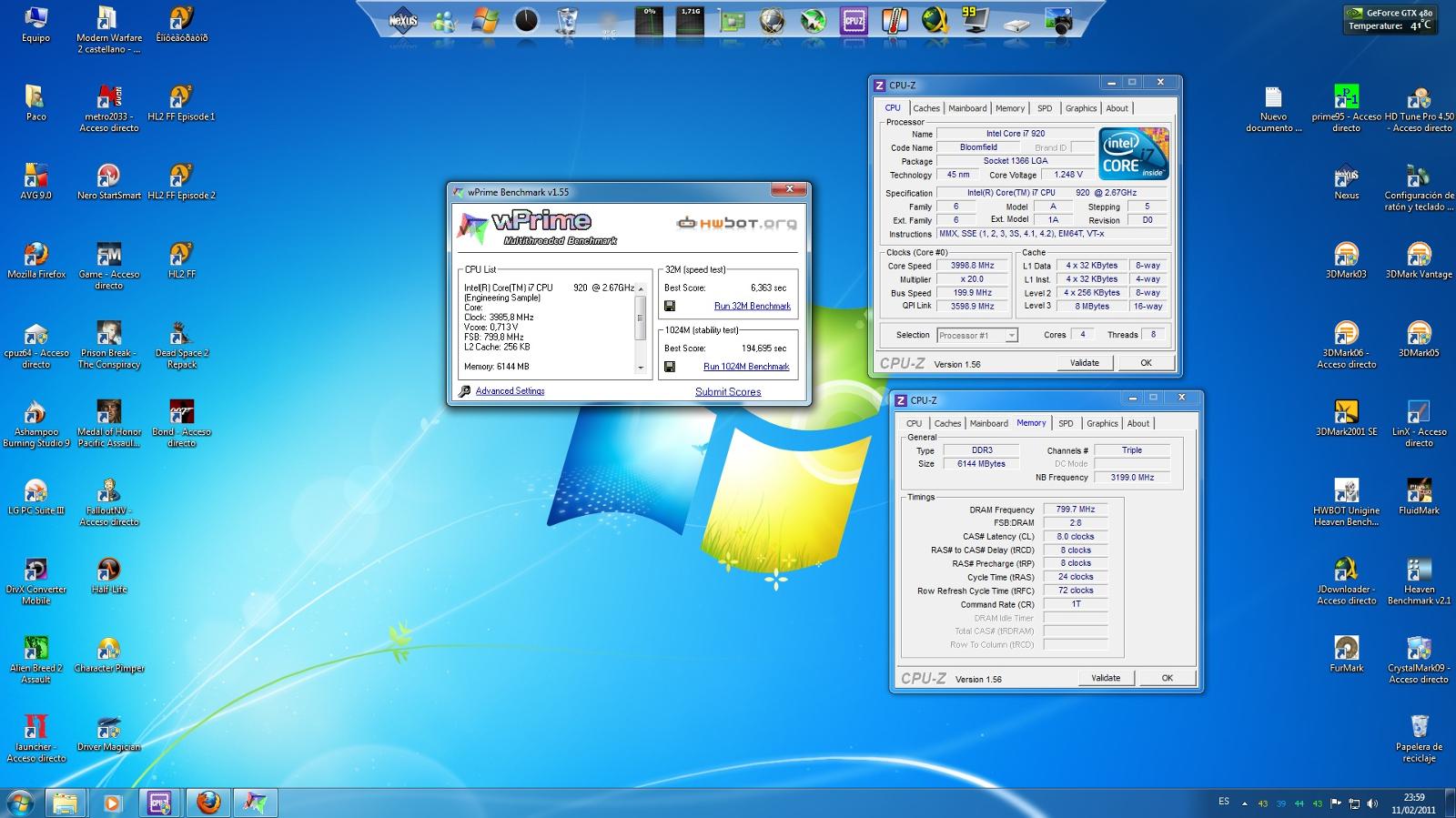Click the CPU List scroll-down arrow
The width and height of the screenshot is (1456, 818).
640,368
